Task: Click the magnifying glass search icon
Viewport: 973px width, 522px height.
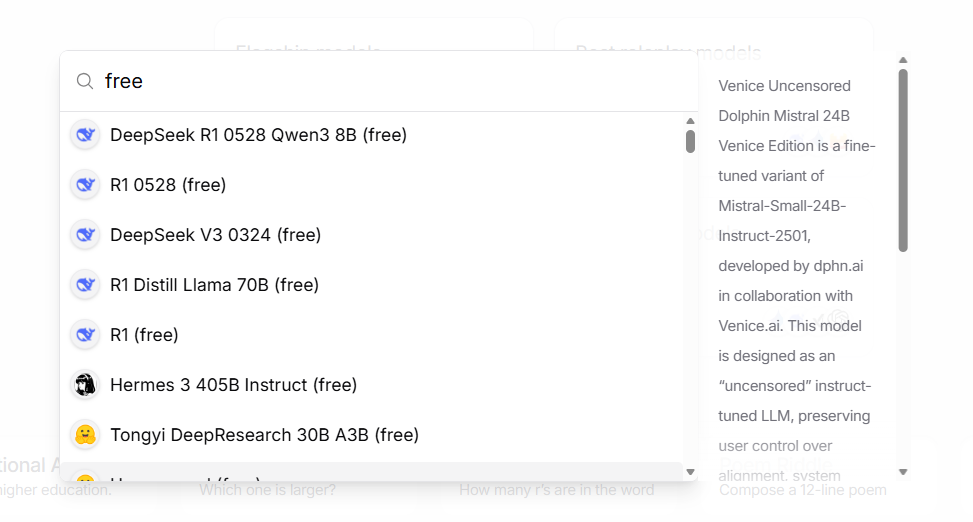Action: click(85, 81)
